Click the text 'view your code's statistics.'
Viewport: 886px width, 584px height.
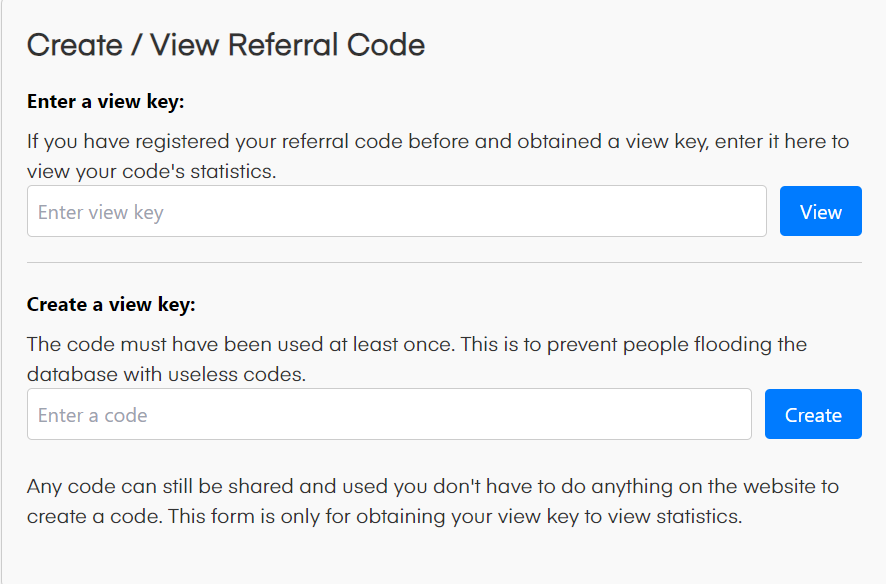click(x=152, y=171)
